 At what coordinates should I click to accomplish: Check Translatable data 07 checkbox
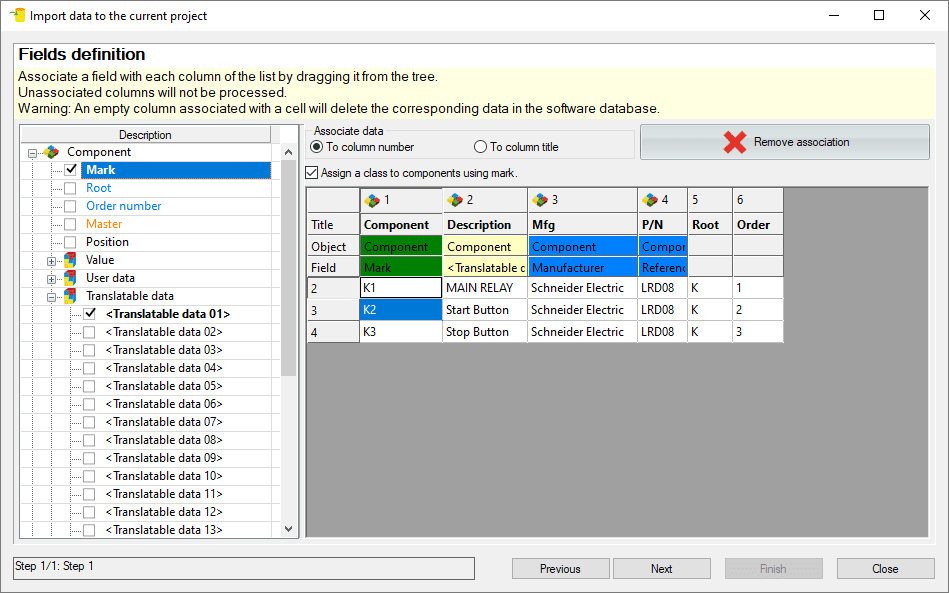(90, 422)
